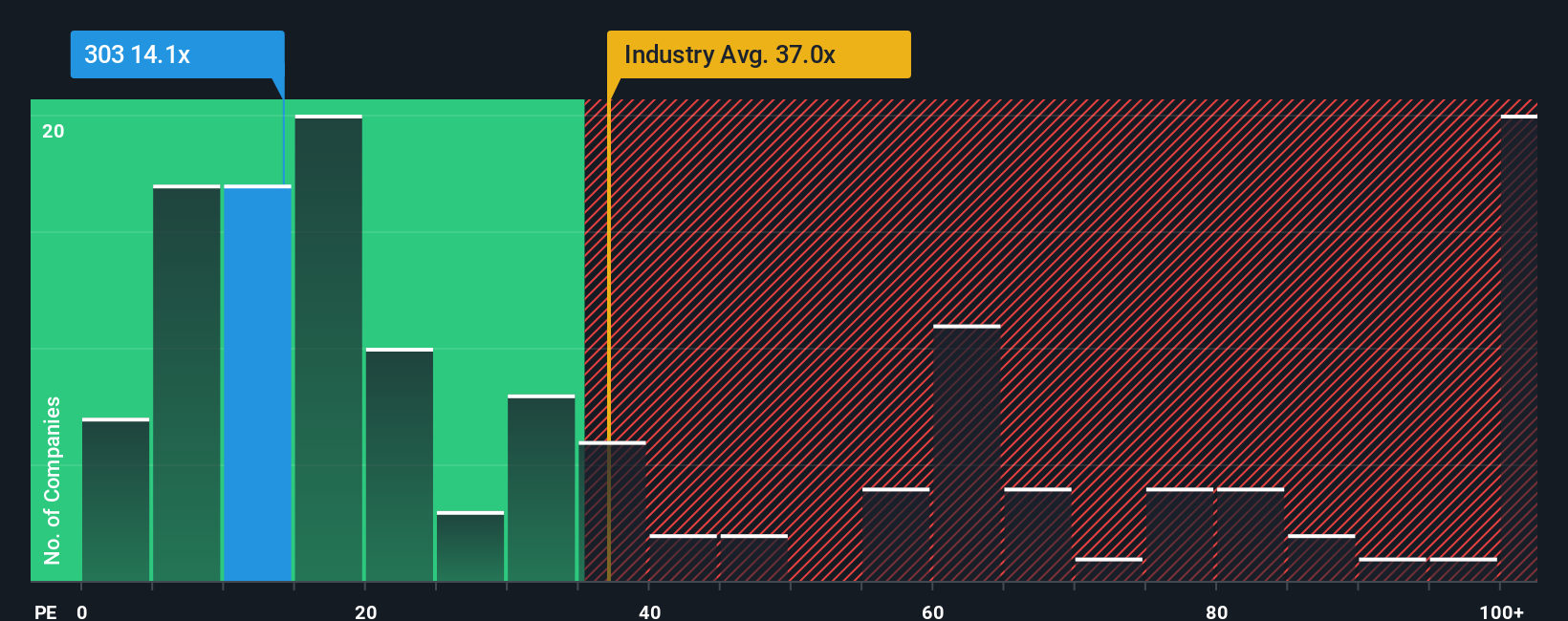Click the short bar for PE 25-30
The image size is (1568, 621).
(470, 546)
